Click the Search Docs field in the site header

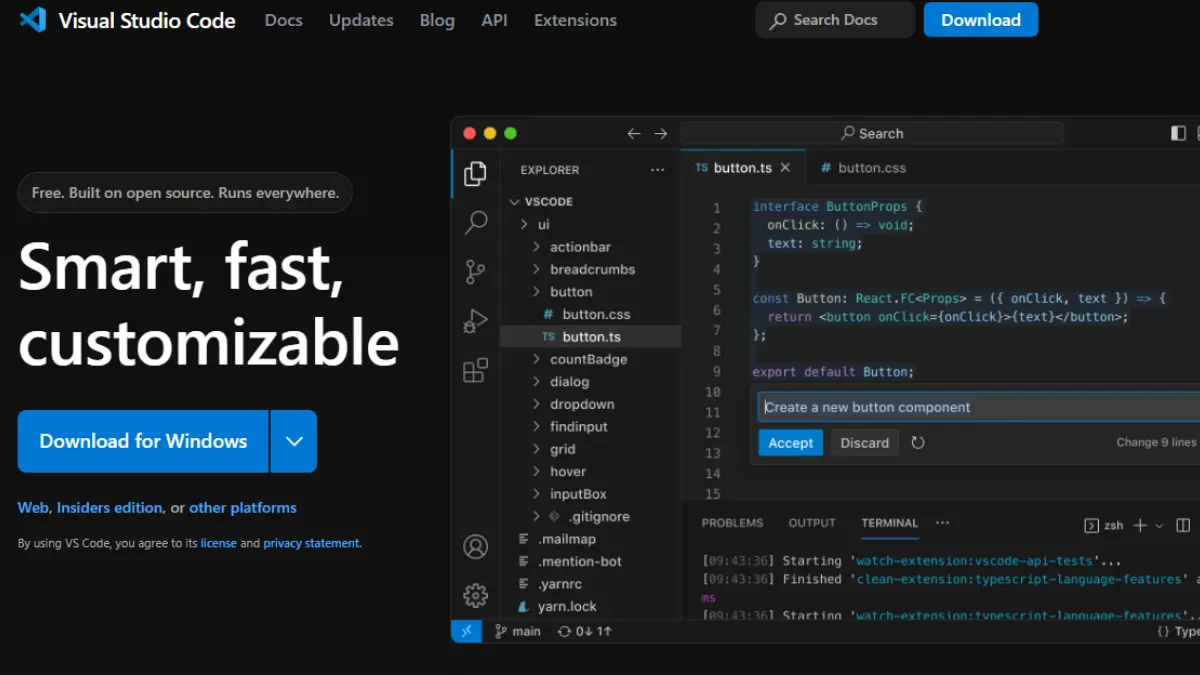(836, 20)
